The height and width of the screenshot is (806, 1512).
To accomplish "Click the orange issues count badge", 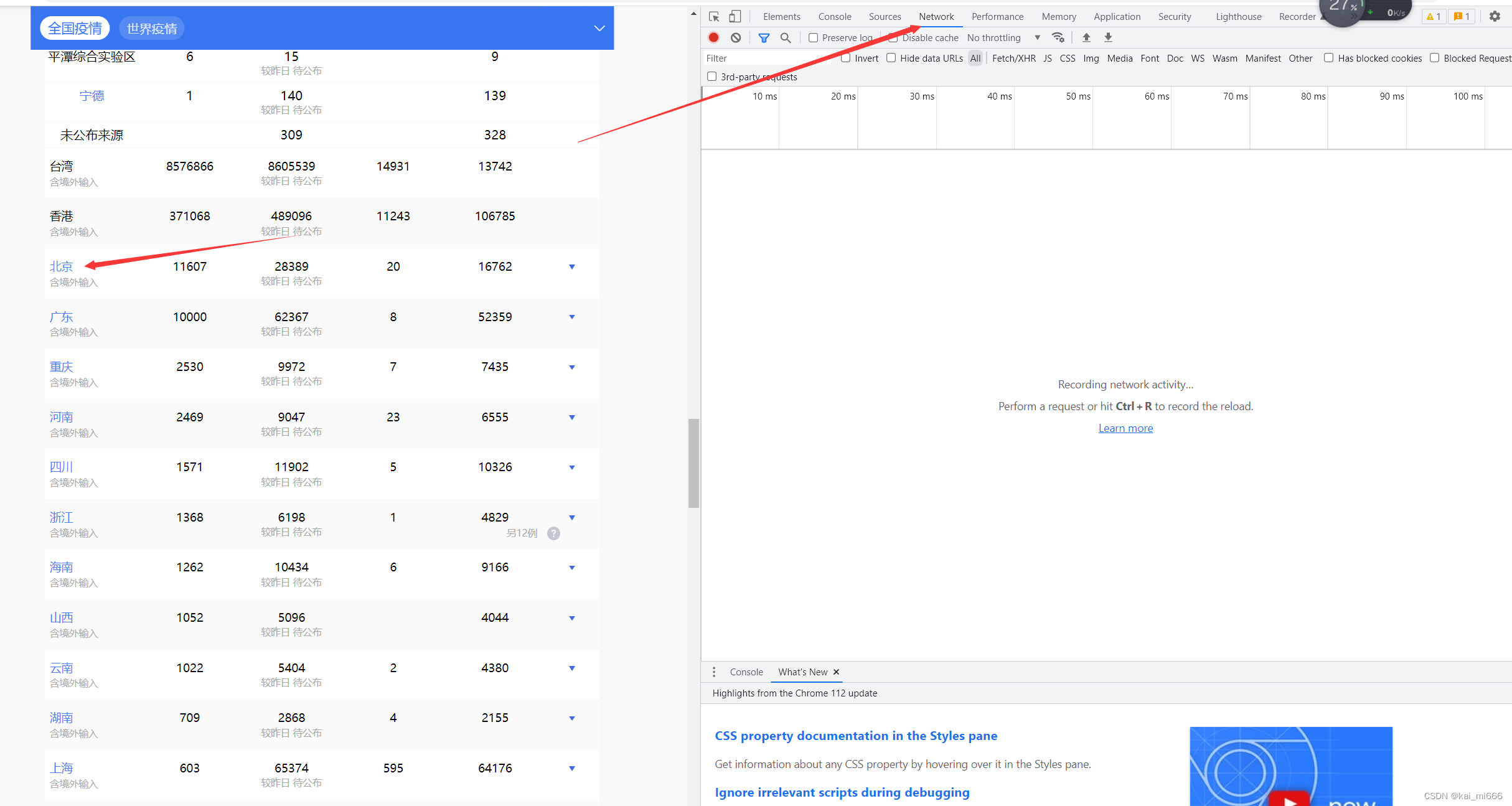I will (x=1462, y=17).
